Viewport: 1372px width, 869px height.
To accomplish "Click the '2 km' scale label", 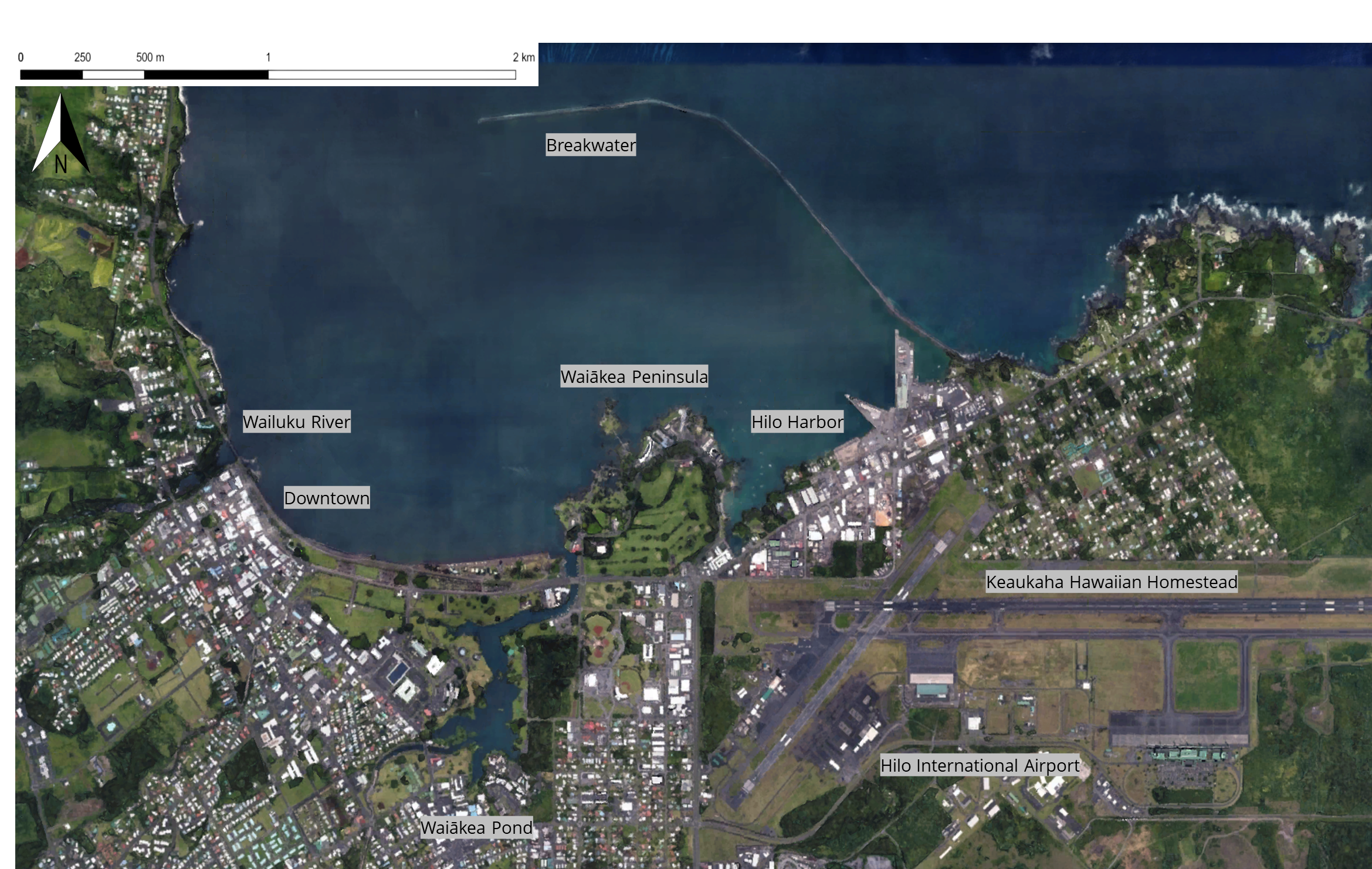I will pyautogui.click(x=524, y=57).
